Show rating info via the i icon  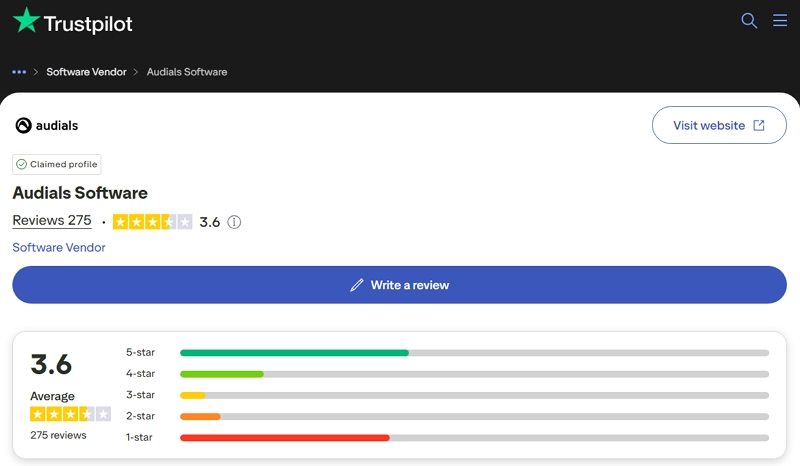click(234, 222)
